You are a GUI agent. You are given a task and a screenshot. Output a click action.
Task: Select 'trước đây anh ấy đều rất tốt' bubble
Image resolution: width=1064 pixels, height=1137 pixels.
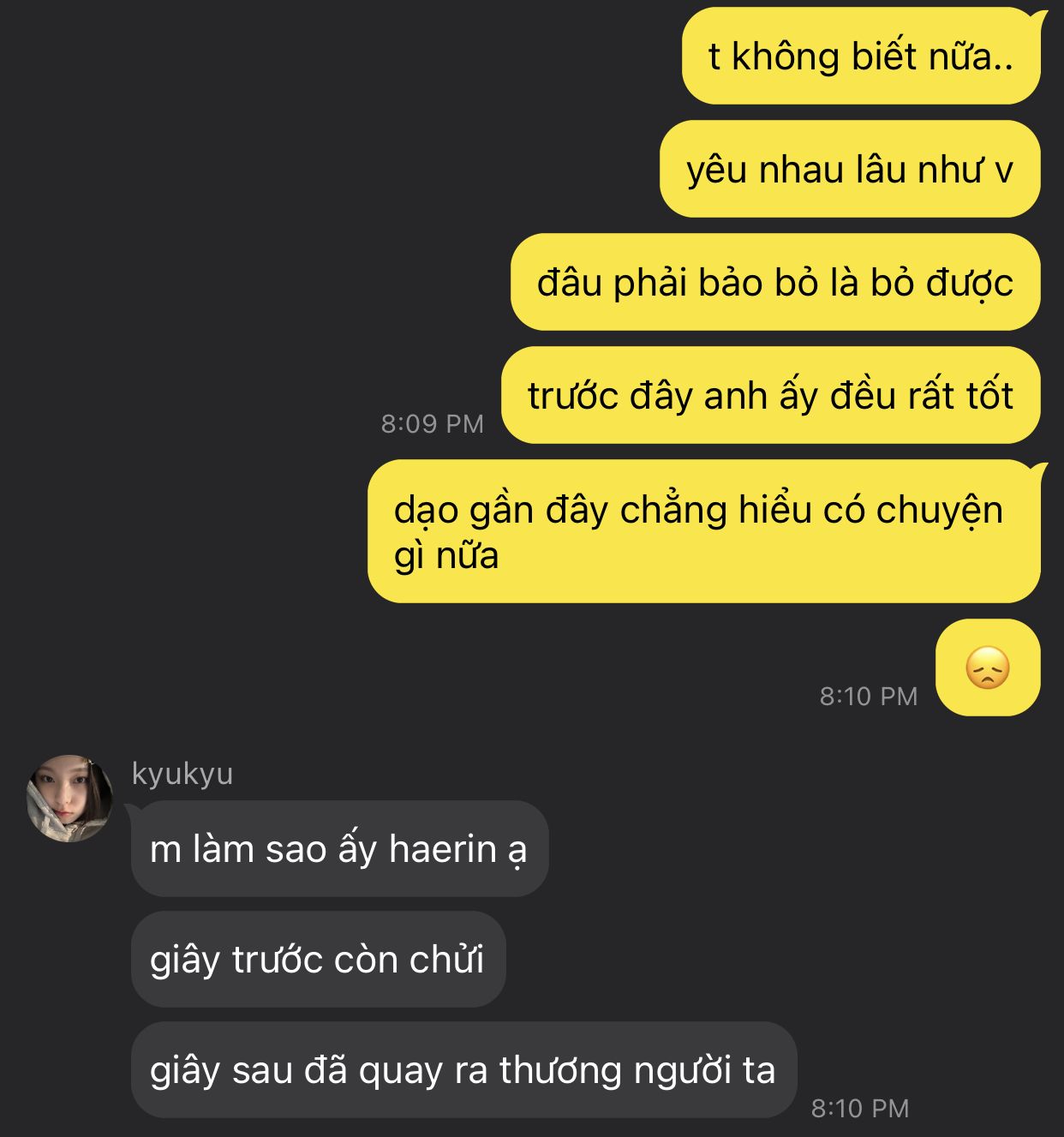coord(771,395)
